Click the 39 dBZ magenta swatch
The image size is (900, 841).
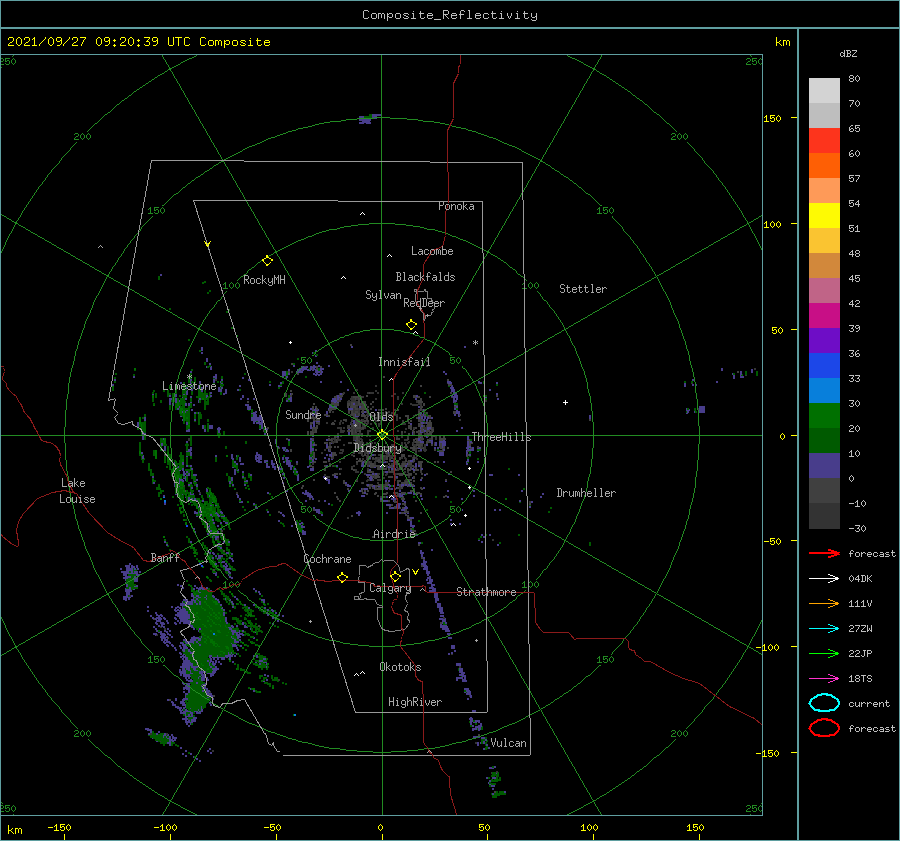click(824, 316)
